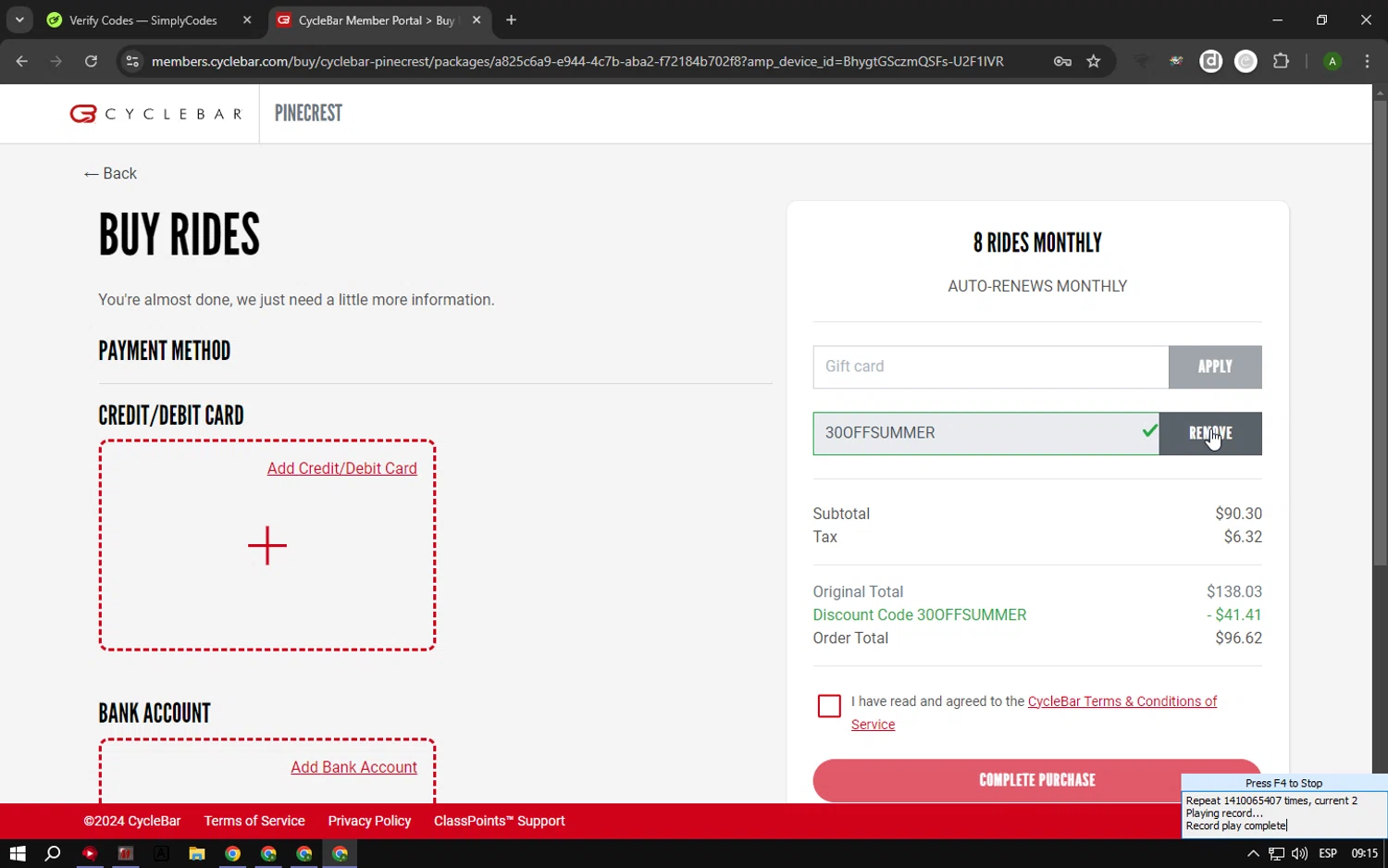Open Windows taskbar search
Viewport: 1388px width, 868px height.
[53, 853]
